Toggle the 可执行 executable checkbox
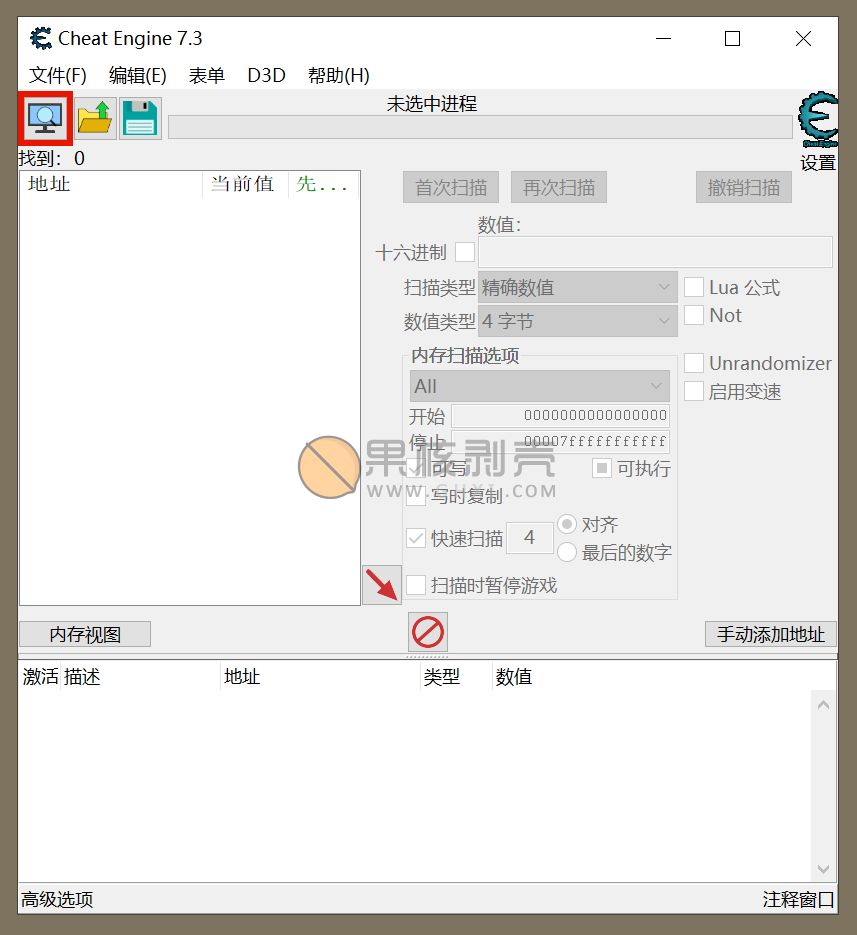 pyautogui.click(x=602, y=468)
